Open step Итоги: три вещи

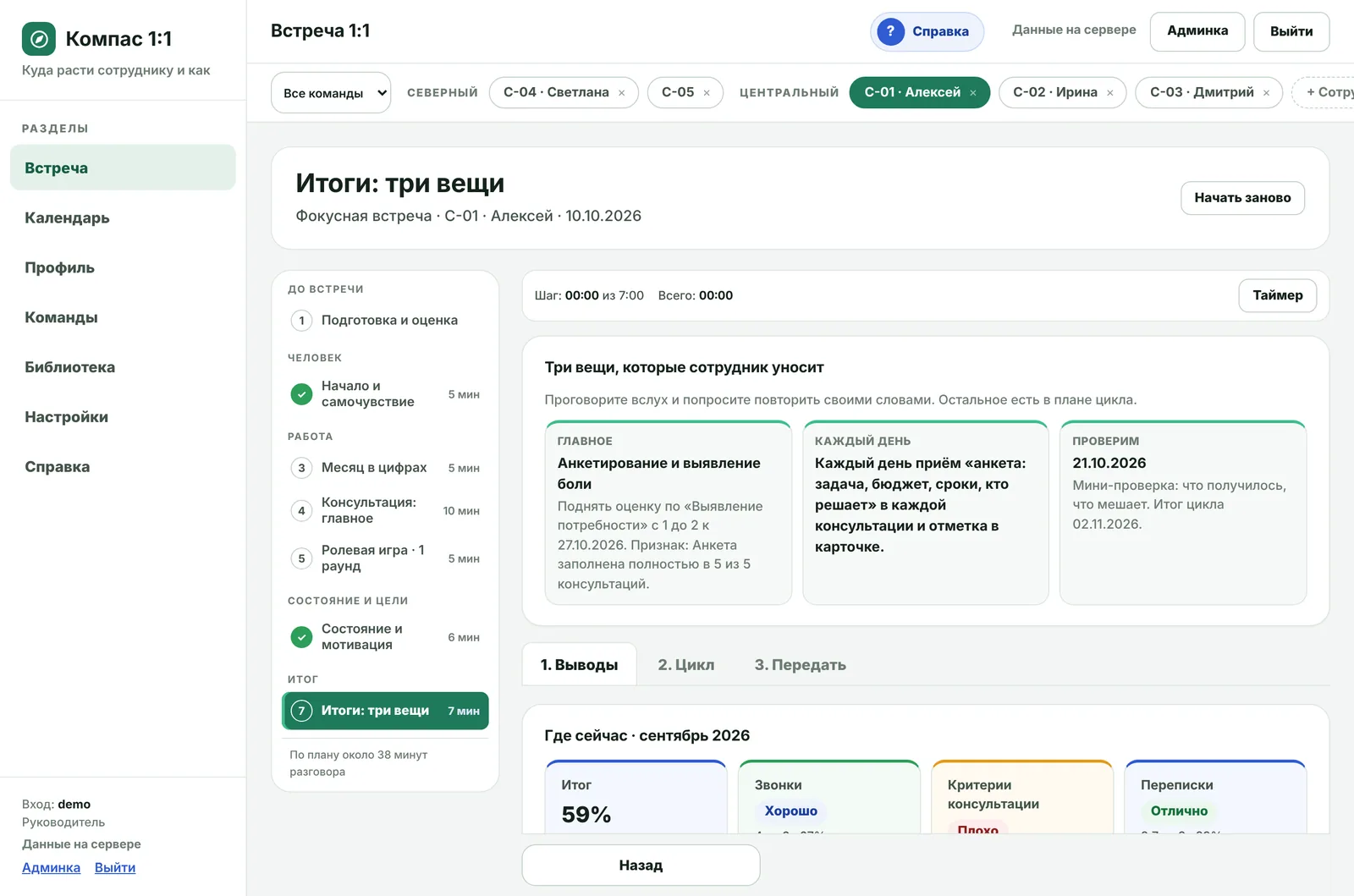coord(385,711)
